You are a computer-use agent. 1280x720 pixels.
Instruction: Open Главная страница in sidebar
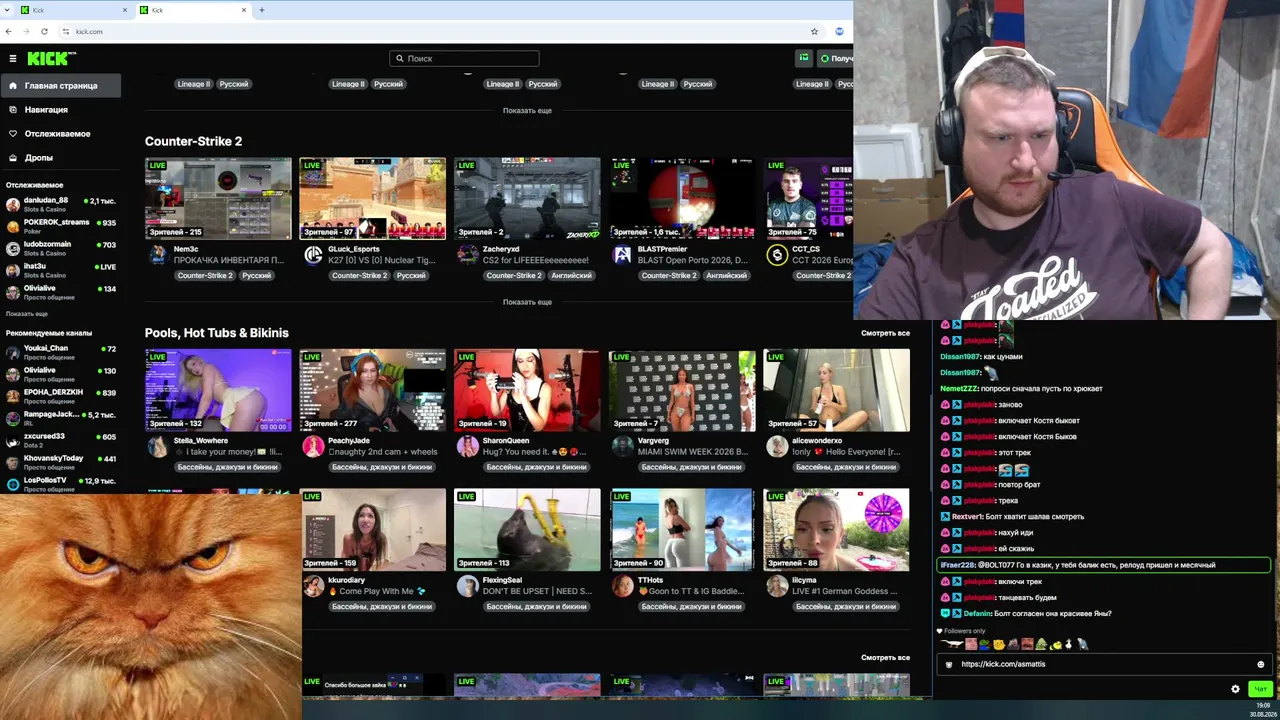click(60, 85)
